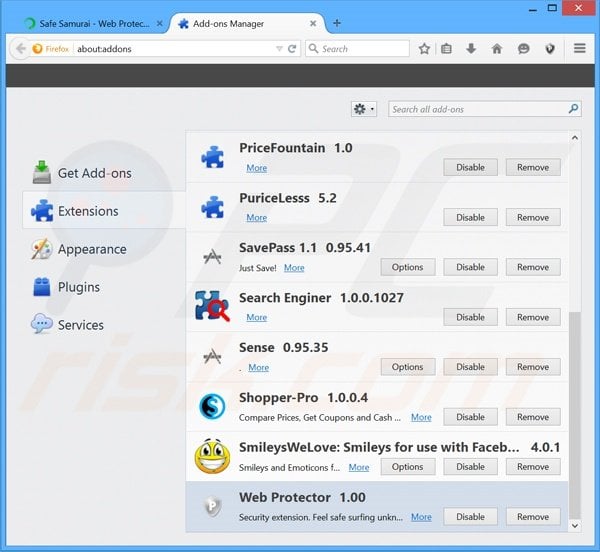Open a new tab with plus button

click(337, 23)
